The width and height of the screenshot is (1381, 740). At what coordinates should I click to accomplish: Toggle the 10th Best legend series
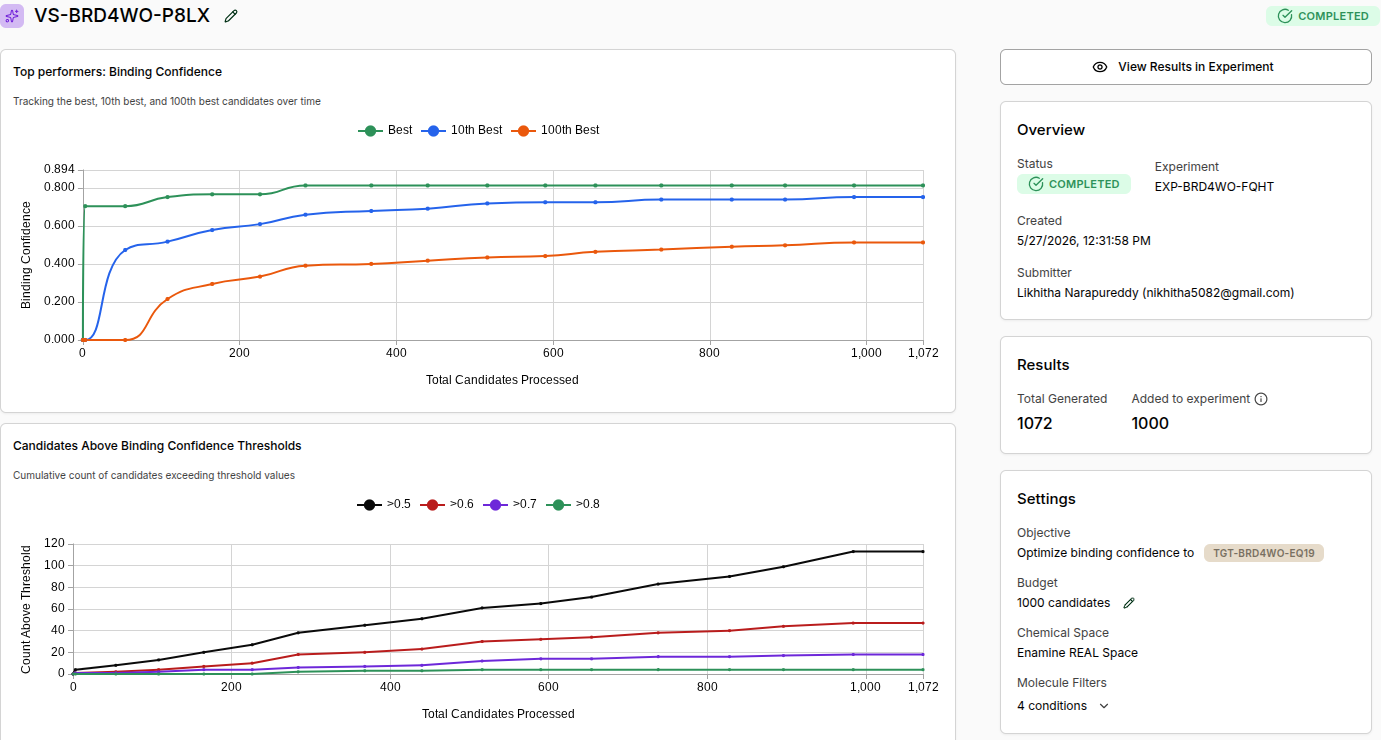(x=462, y=130)
